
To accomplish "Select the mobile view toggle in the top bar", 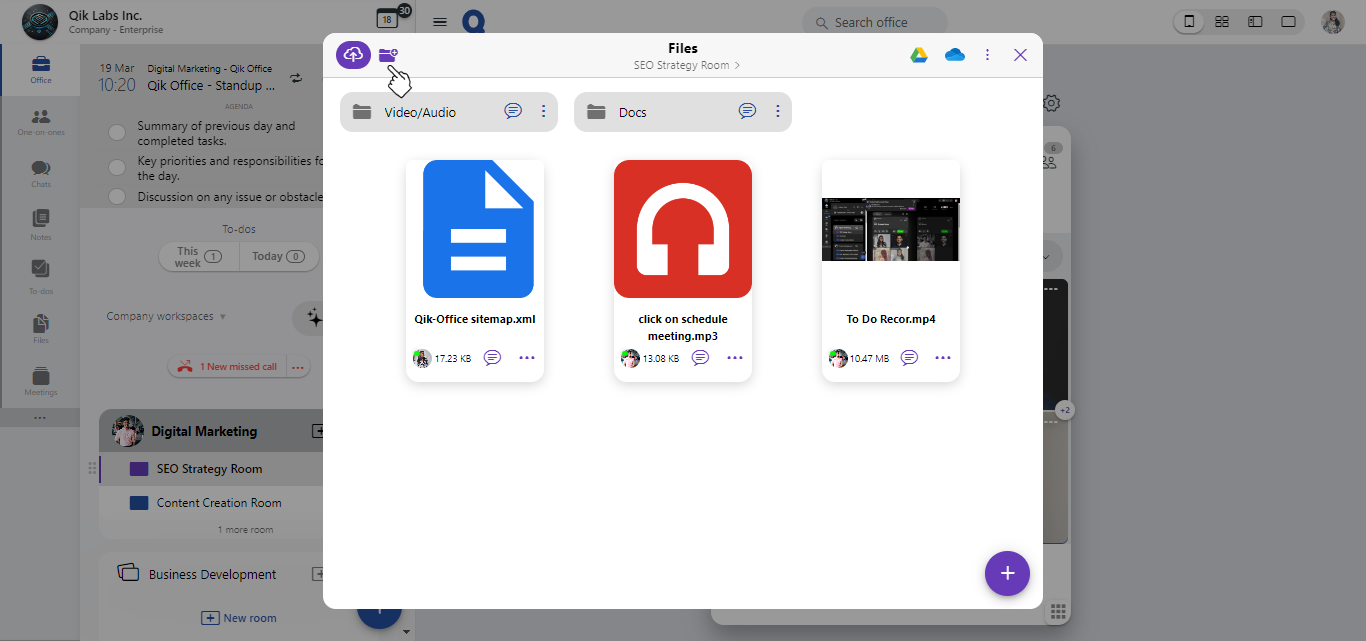I will (x=1188, y=20).
